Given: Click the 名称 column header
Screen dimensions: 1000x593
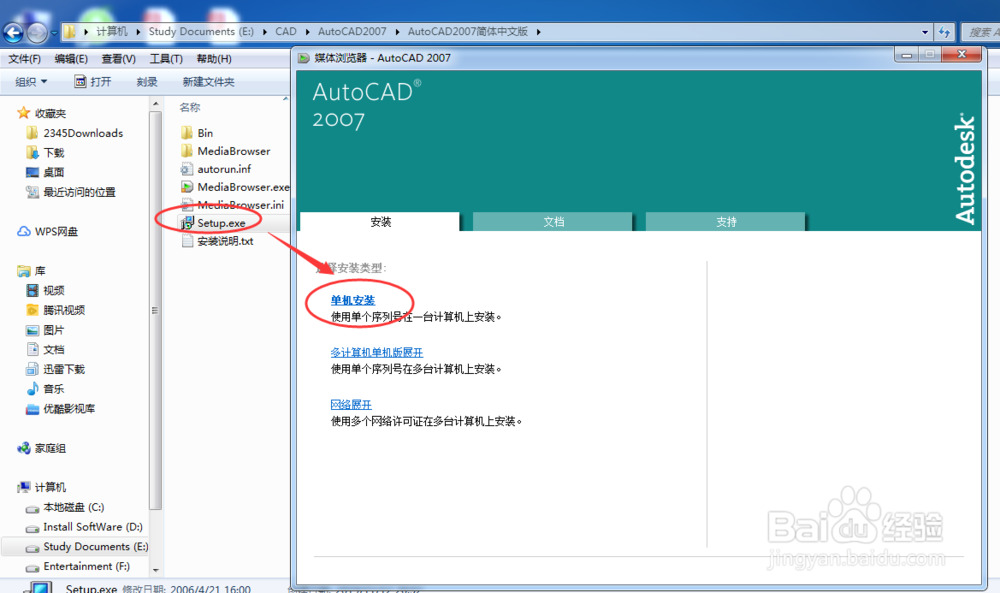Looking at the screenshot, I should coord(189,107).
